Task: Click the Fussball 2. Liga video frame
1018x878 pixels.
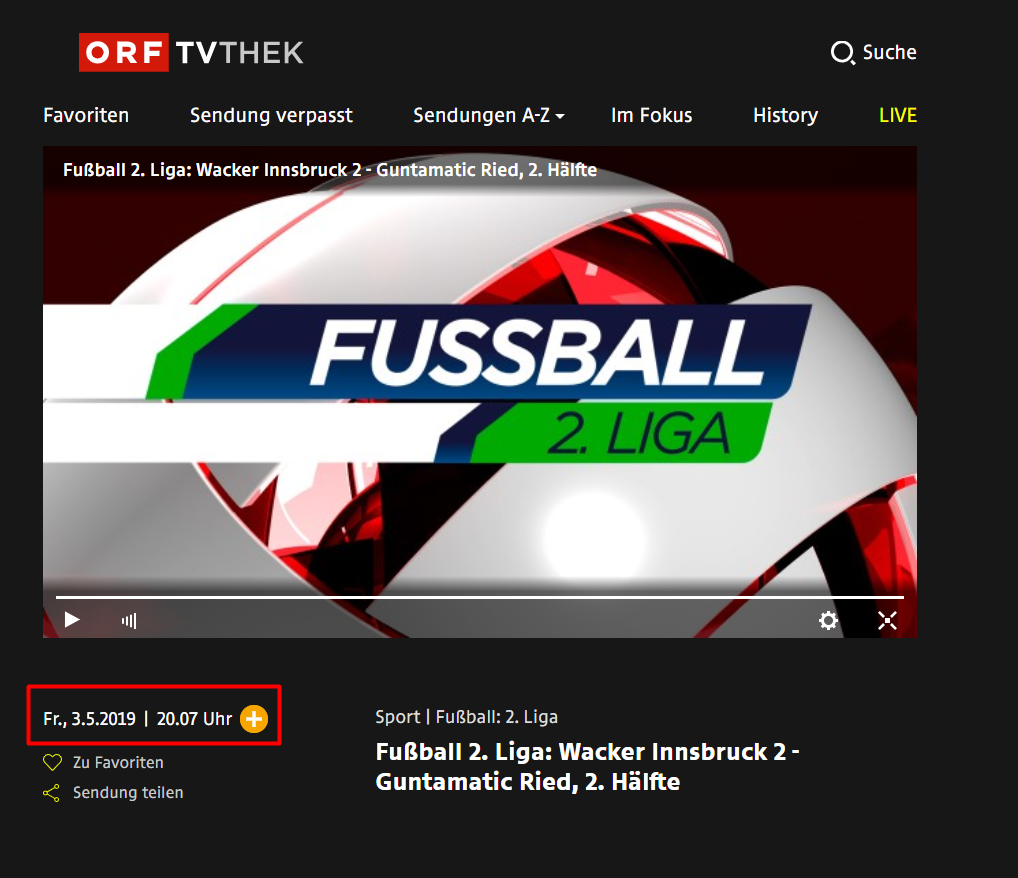Action: 480,392
